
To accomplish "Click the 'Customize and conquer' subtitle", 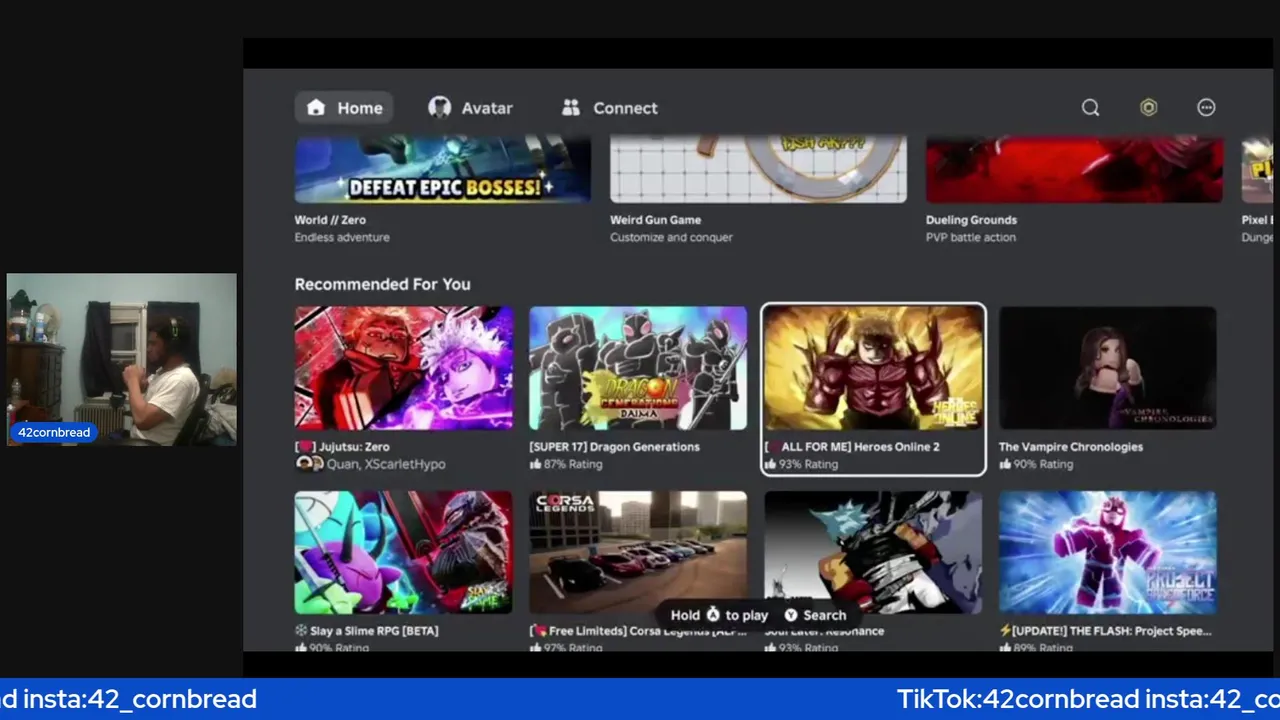I will coord(671,237).
